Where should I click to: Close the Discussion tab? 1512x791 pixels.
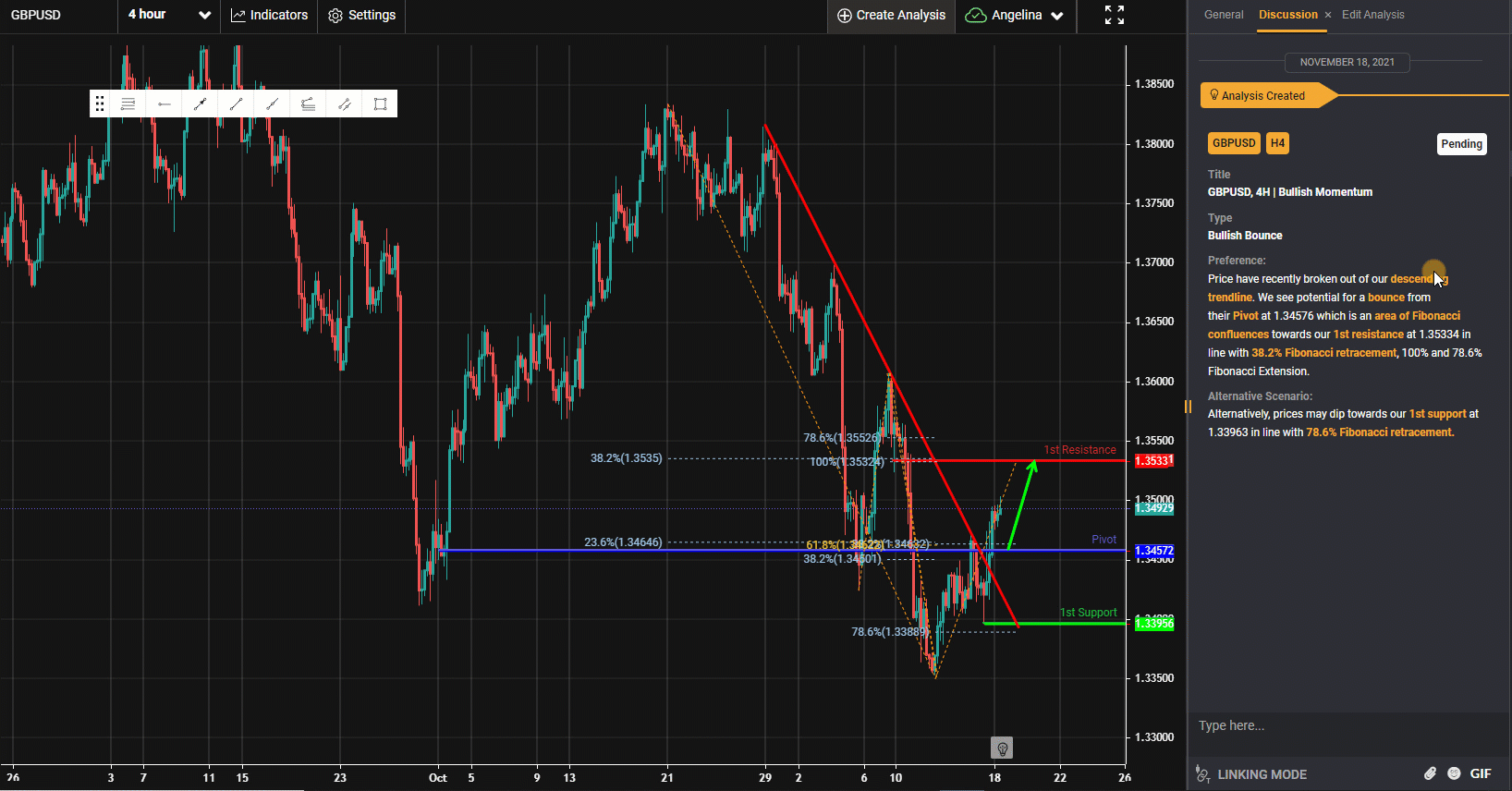click(1328, 15)
